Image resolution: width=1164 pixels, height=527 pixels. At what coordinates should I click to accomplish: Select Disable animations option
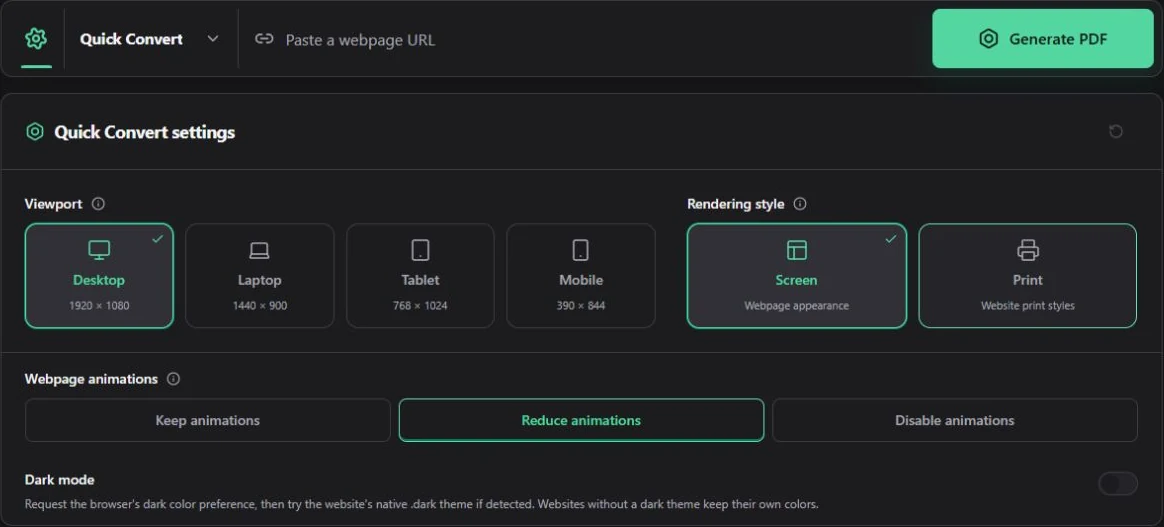point(955,420)
